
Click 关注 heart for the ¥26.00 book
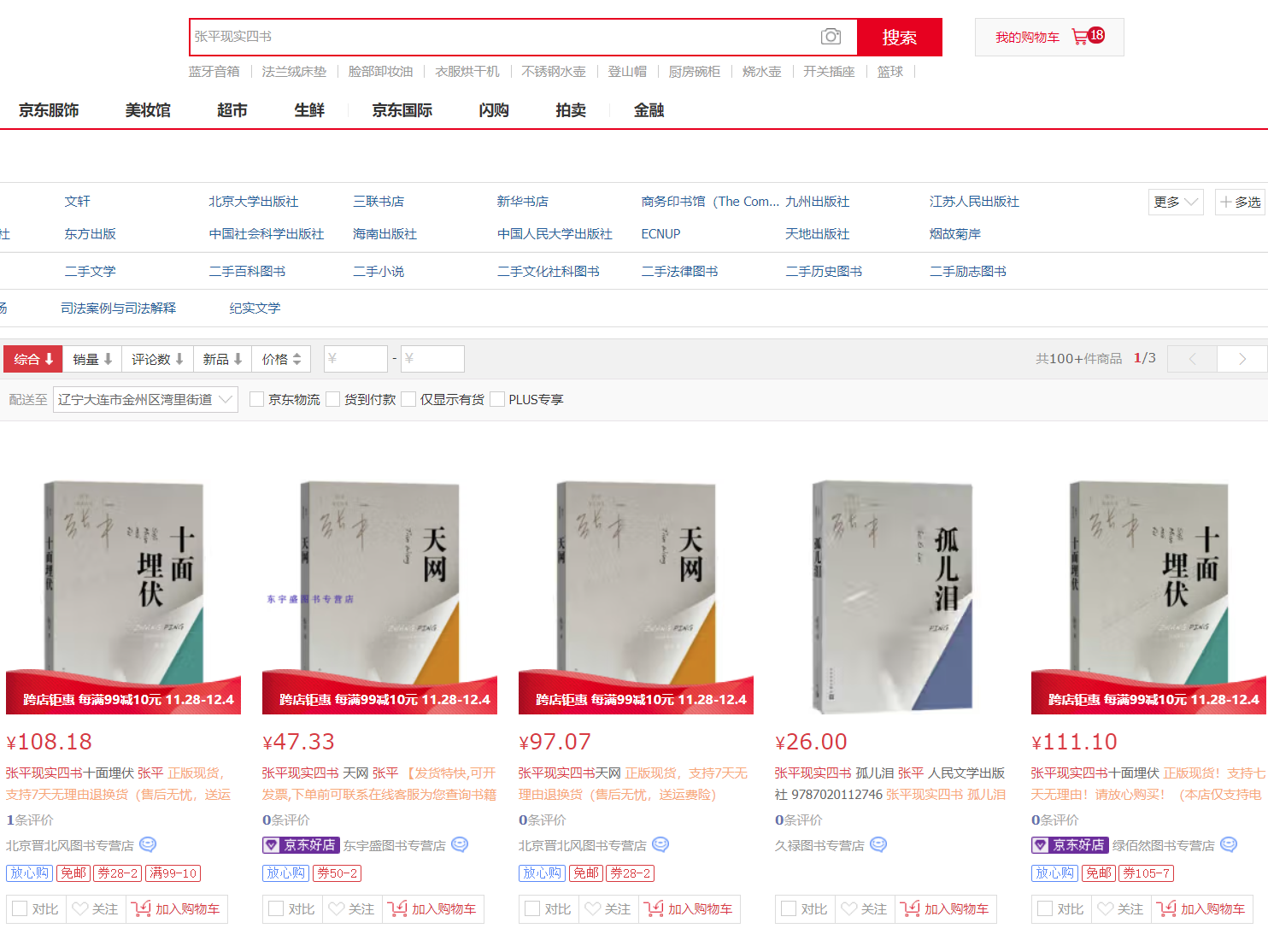coord(865,909)
